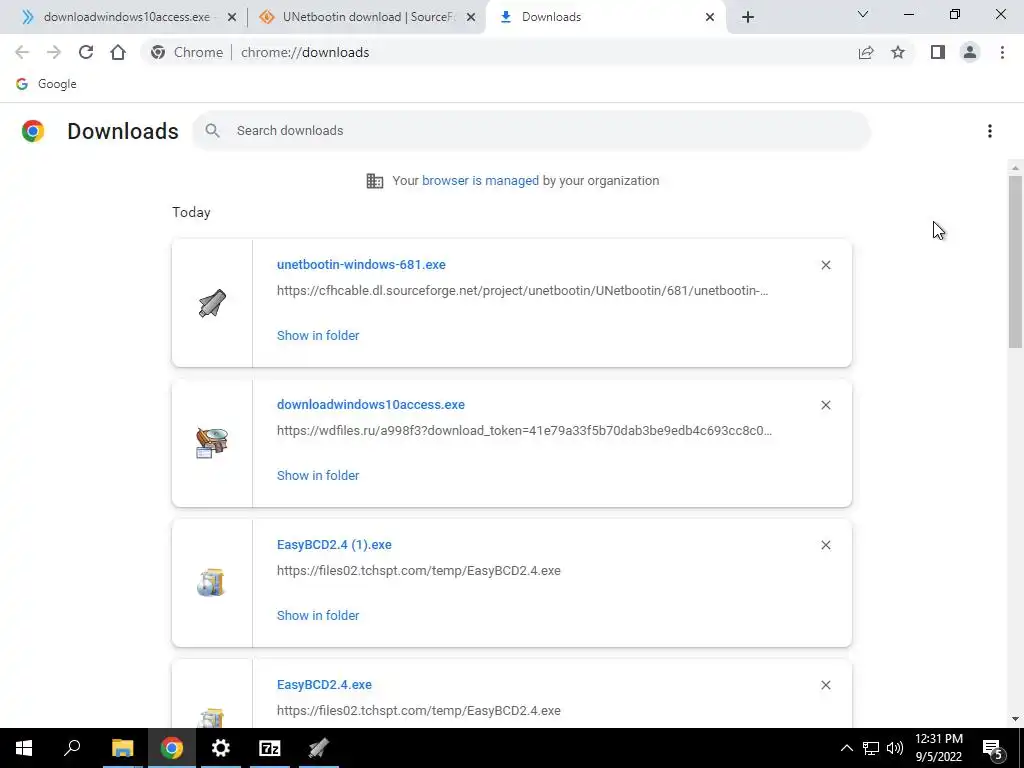
Task: Remove EasyBCD2.4.exe from list
Action: (825, 684)
